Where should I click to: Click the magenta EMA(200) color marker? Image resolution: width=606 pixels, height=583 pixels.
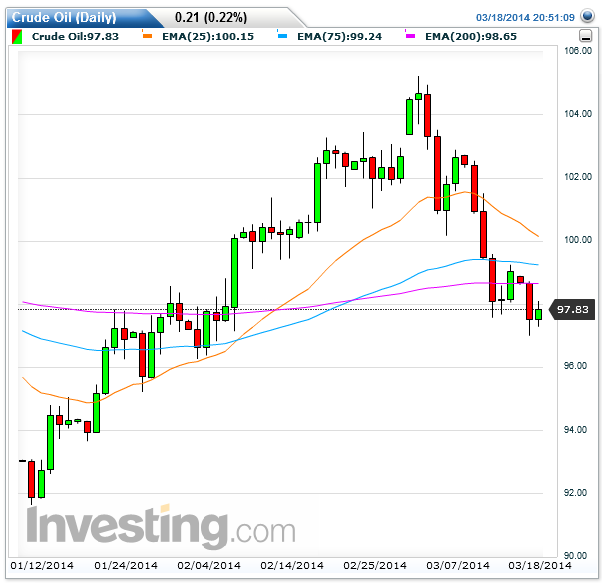[x=410, y=36]
